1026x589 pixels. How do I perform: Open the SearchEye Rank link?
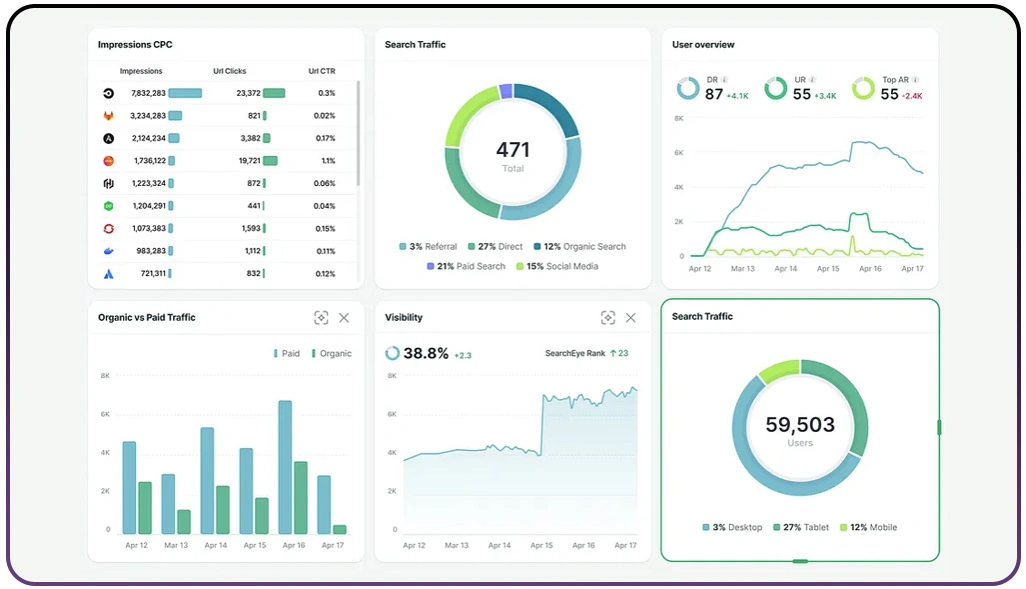tap(577, 353)
